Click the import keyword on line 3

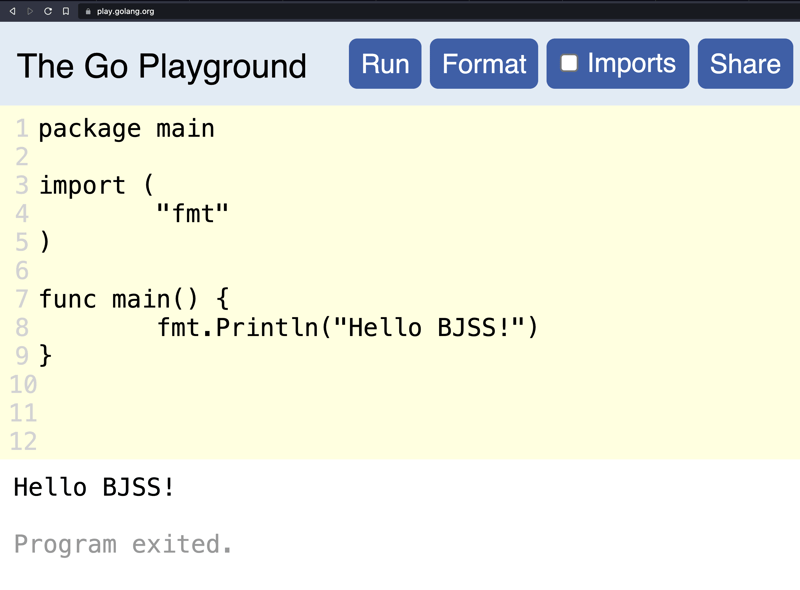[82, 185]
